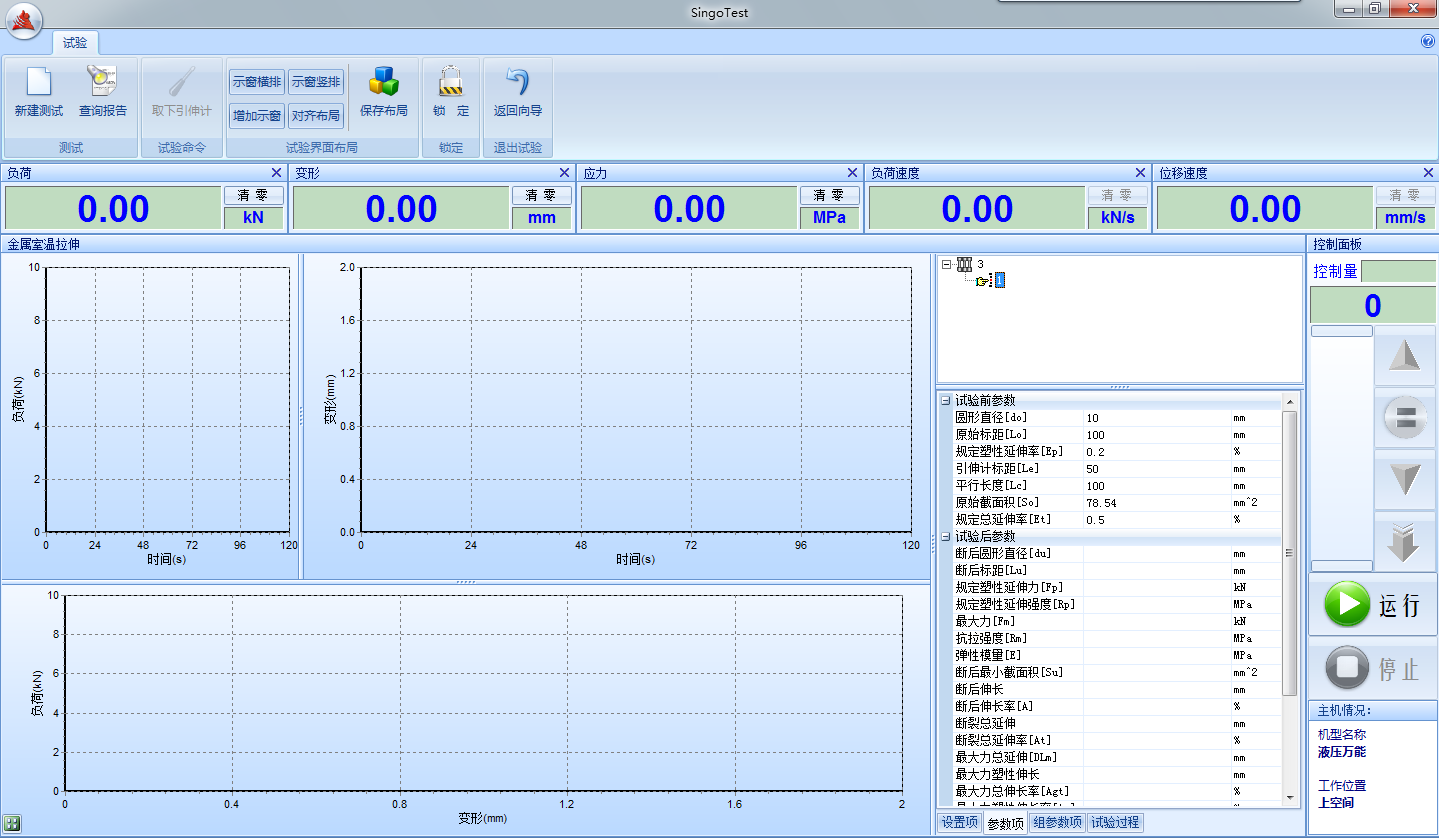Click the 锁定 padlock icon
This screenshot has width=1439, height=838.
point(451,82)
